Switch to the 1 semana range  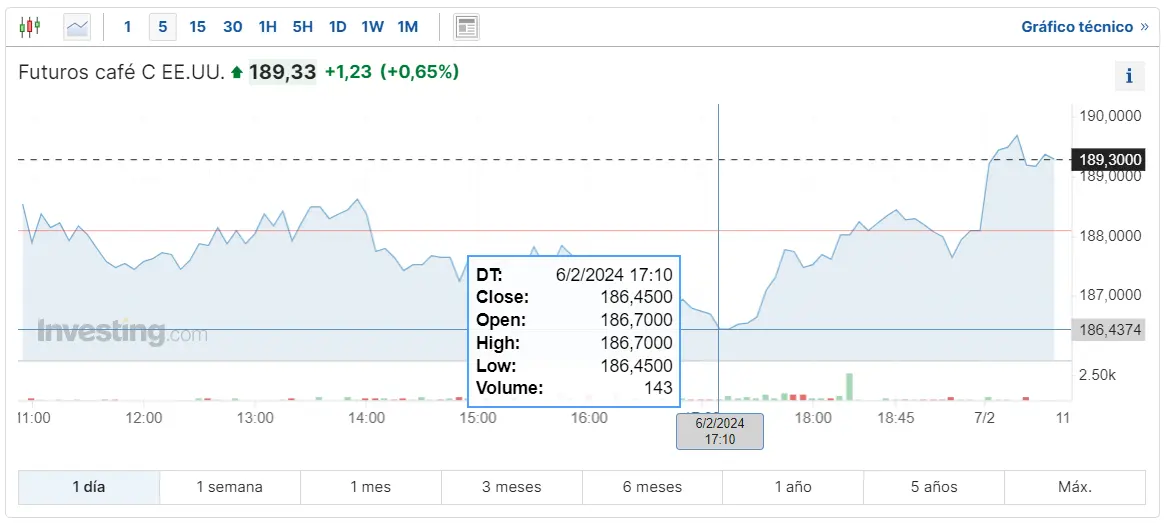[230, 487]
